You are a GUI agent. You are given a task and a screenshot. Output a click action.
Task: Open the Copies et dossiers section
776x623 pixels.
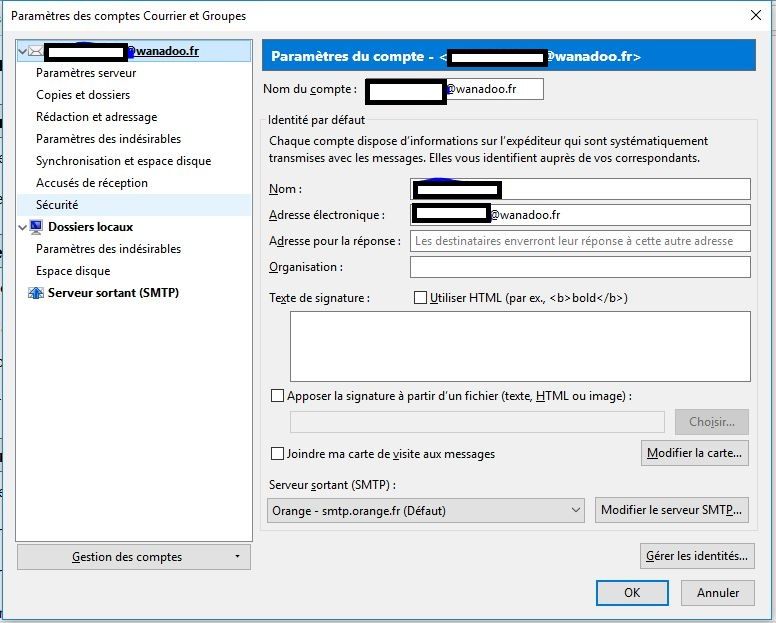pos(83,95)
